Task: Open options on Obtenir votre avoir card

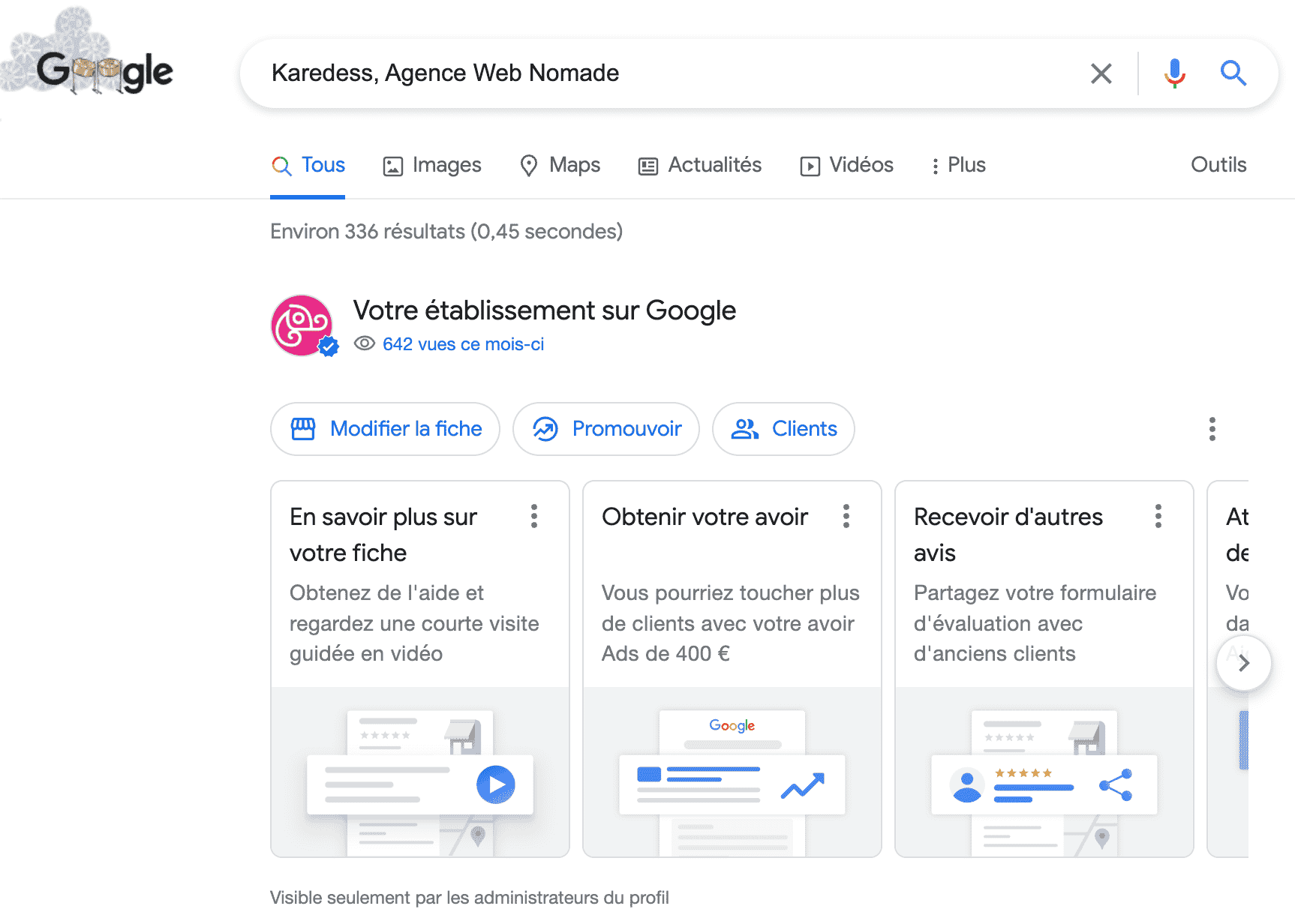Action: click(846, 516)
